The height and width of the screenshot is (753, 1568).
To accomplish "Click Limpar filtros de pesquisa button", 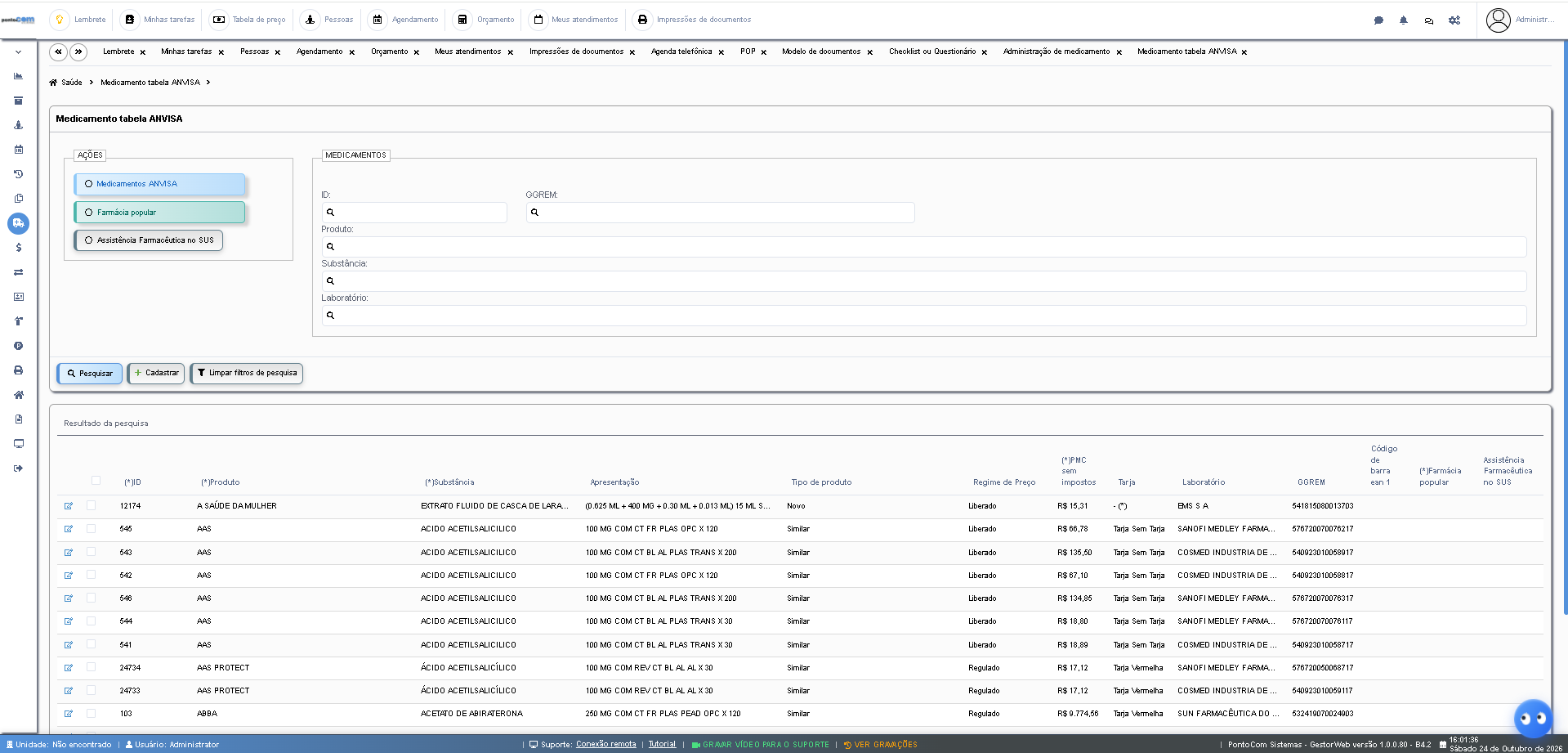I will coord(247,374).
